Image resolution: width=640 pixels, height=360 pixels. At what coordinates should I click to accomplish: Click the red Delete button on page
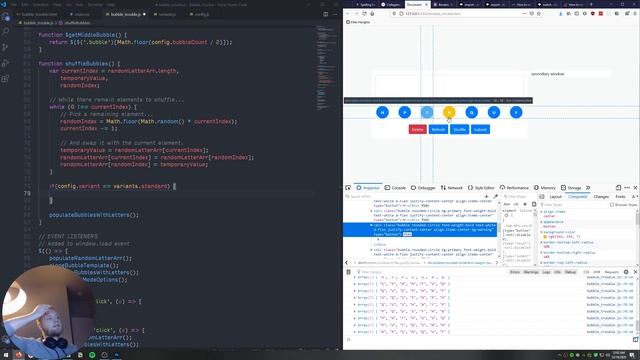pyautogui.click(x=417, y=129)
